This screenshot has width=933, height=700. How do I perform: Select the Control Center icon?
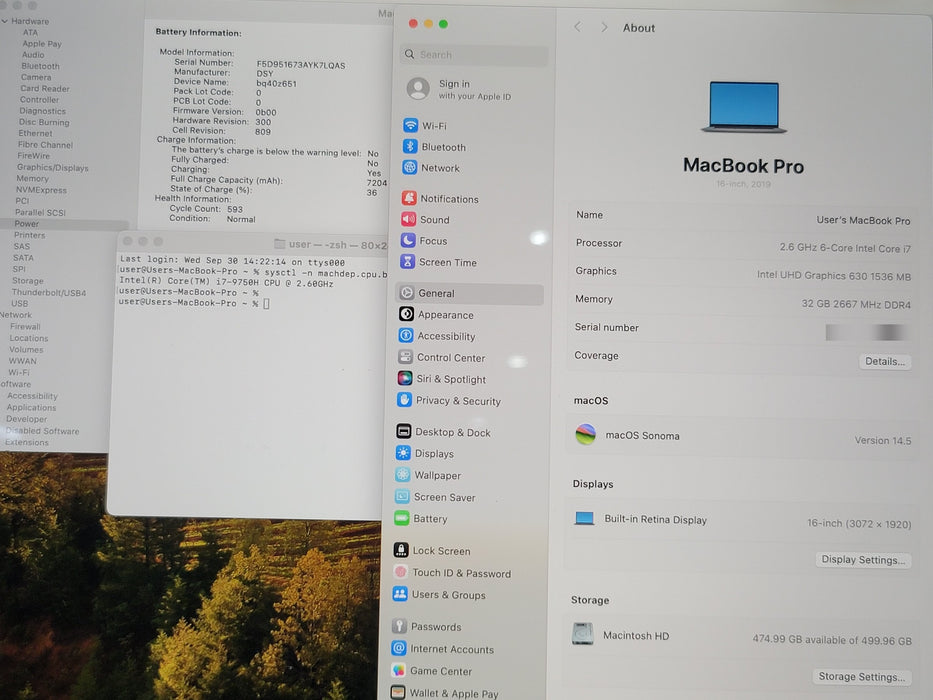[x=405, y=357]
